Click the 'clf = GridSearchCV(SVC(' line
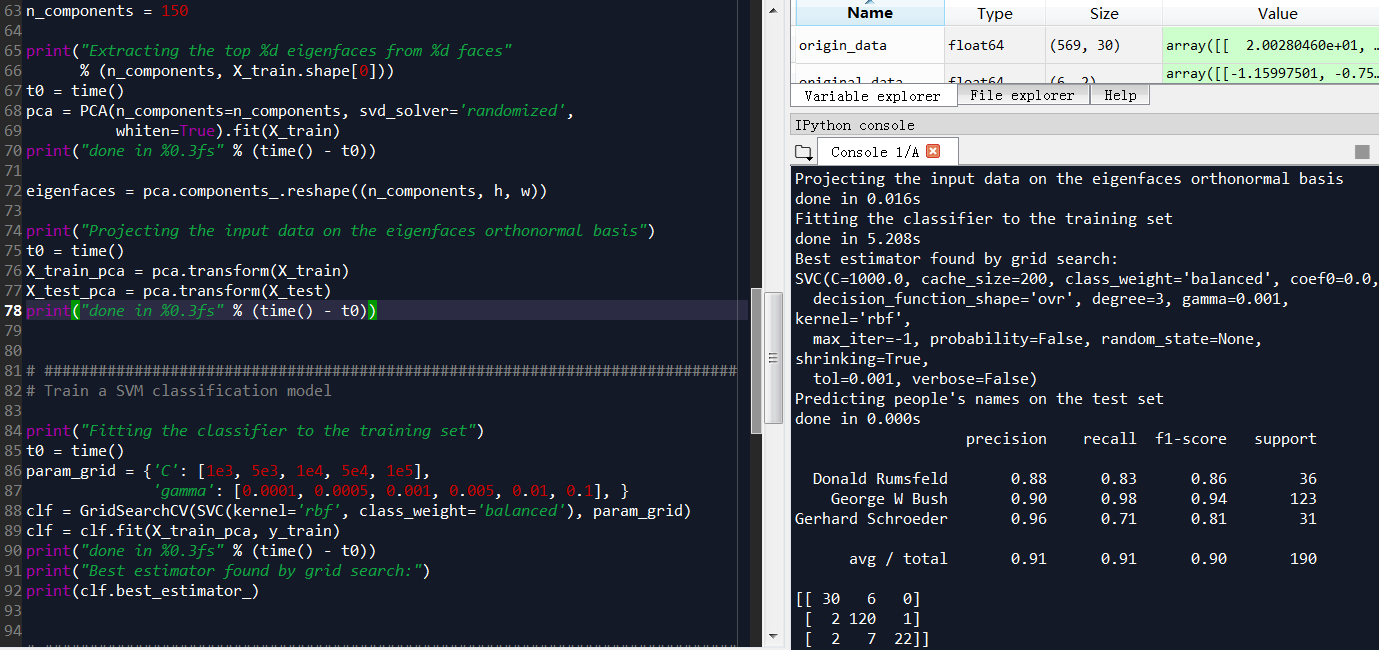The height and width of the screenshot is (650, 1379). tap(359, 511)
